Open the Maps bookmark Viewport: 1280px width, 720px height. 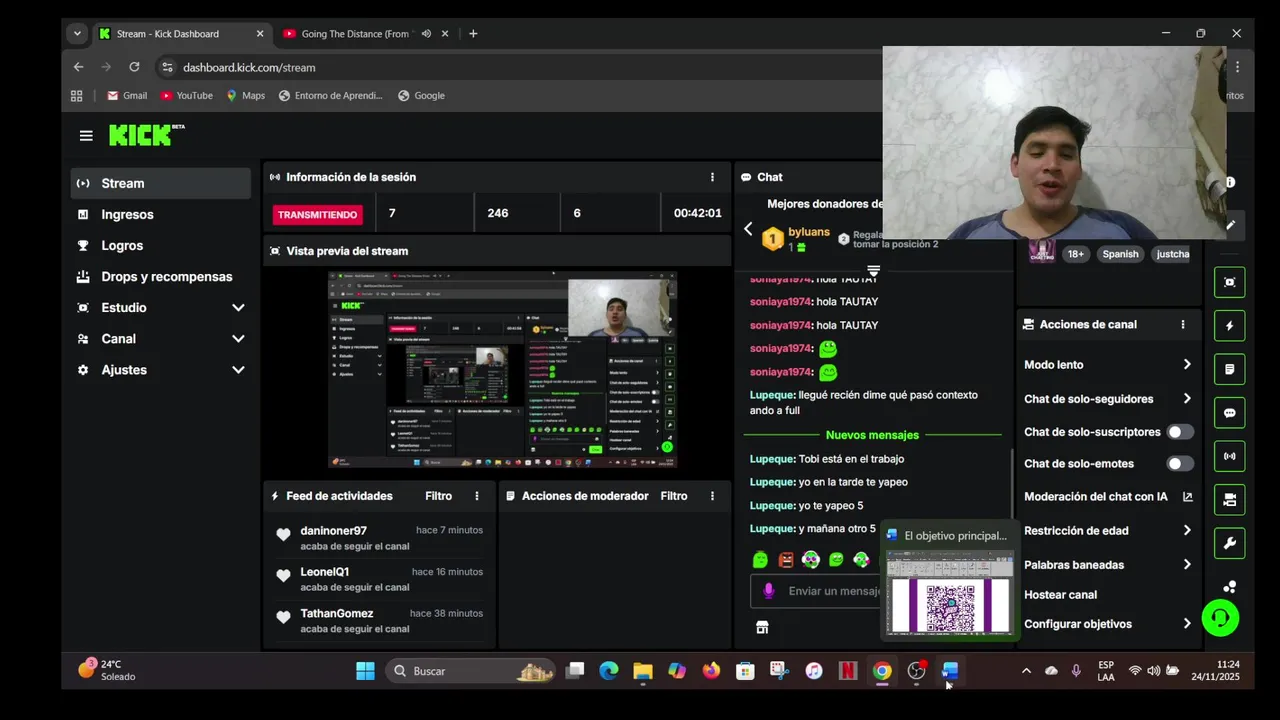coord(245,96)
